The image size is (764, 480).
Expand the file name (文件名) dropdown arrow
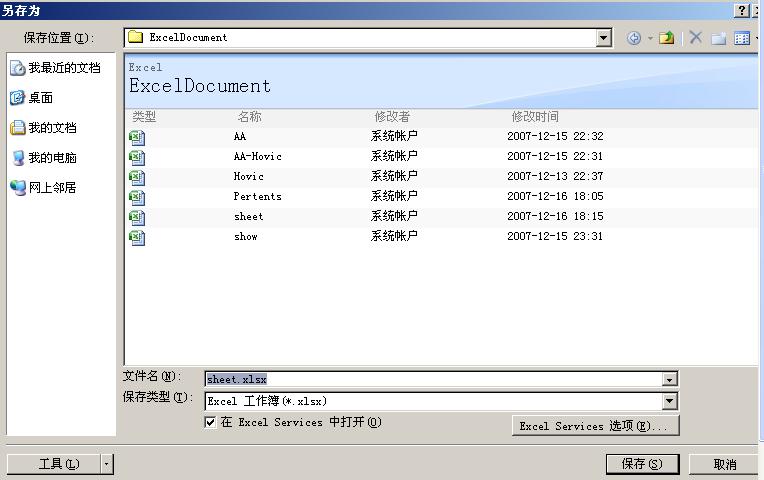pos(670,379)
